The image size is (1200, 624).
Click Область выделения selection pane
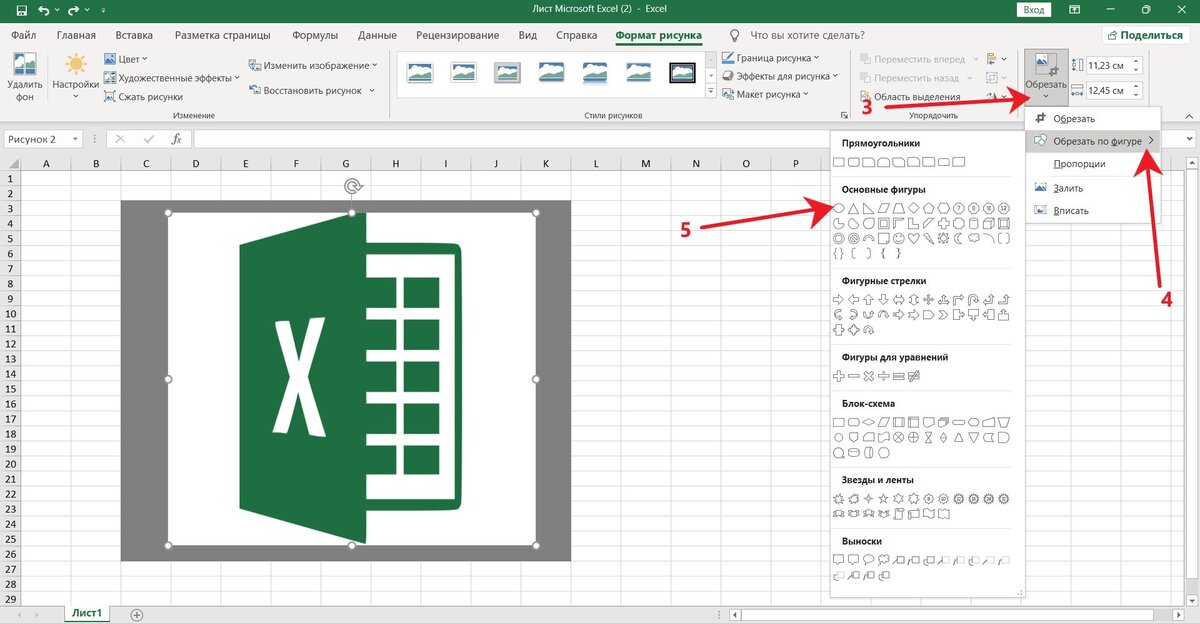click(x=909, y=97)
